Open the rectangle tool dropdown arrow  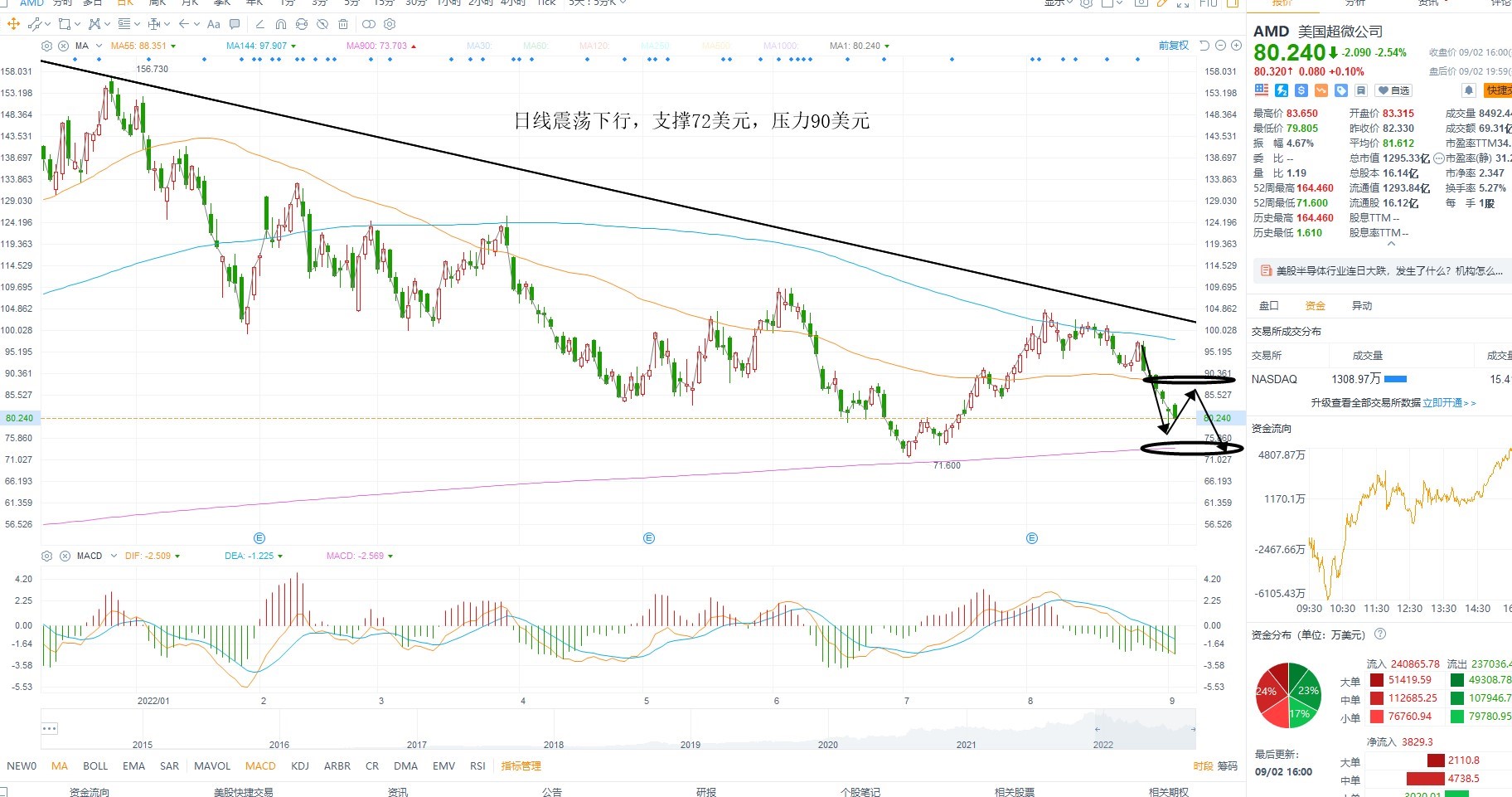pos(77,24)
